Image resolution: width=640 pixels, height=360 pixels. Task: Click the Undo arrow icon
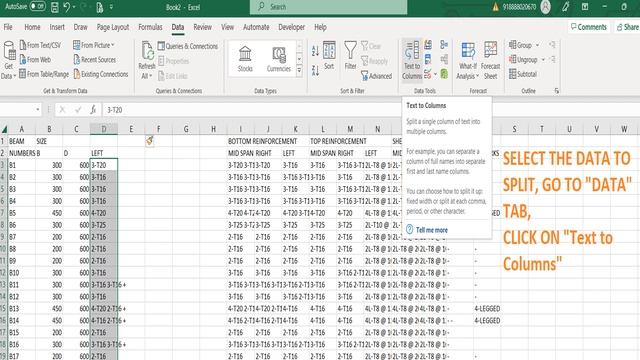[x=67, y=7]
